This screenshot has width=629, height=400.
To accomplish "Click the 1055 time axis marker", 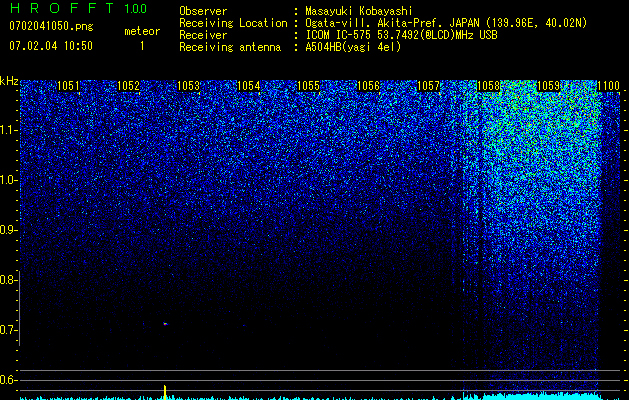I will tap(308, 86).
